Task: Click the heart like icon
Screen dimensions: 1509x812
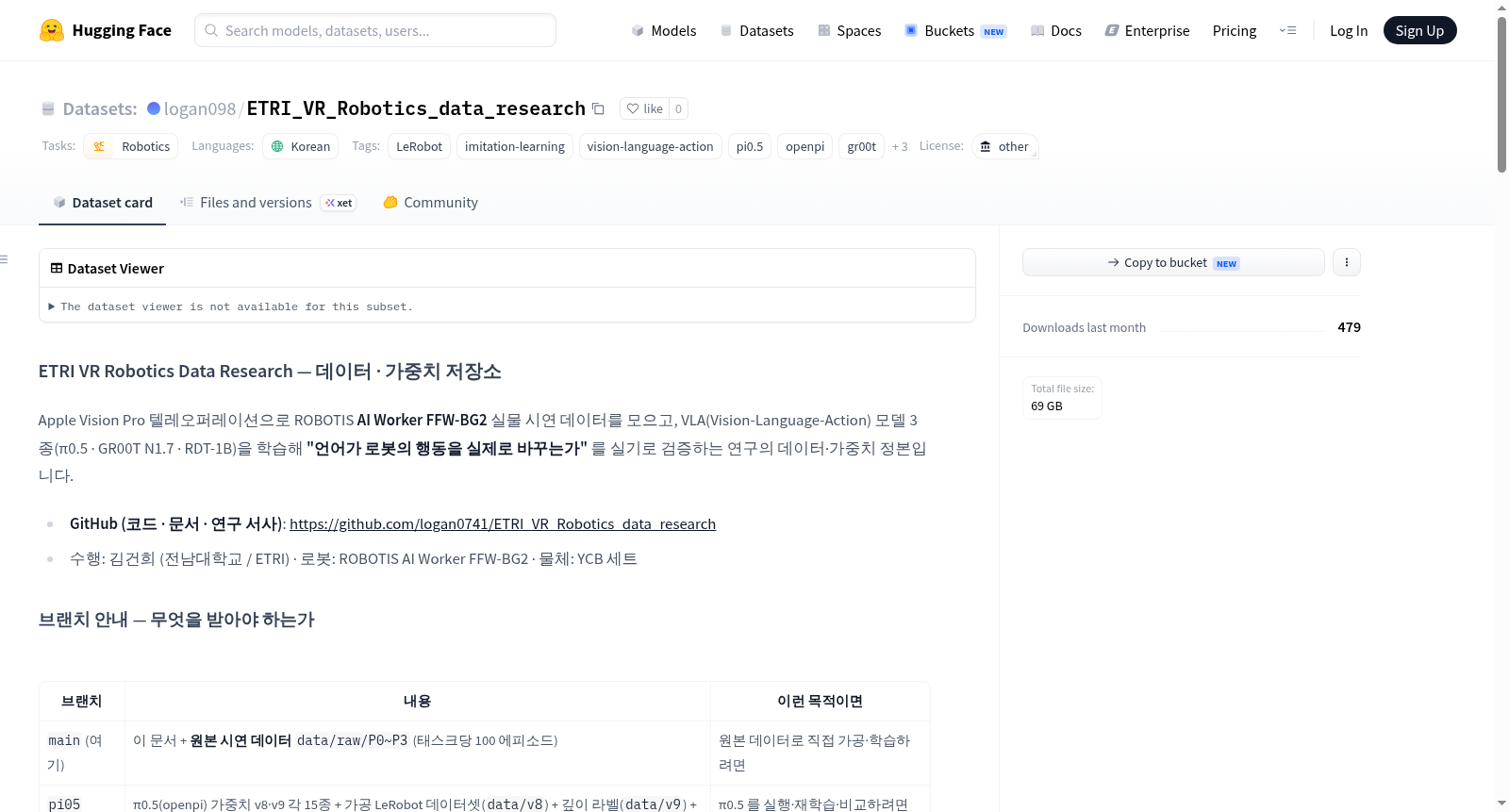Action: 633,108
